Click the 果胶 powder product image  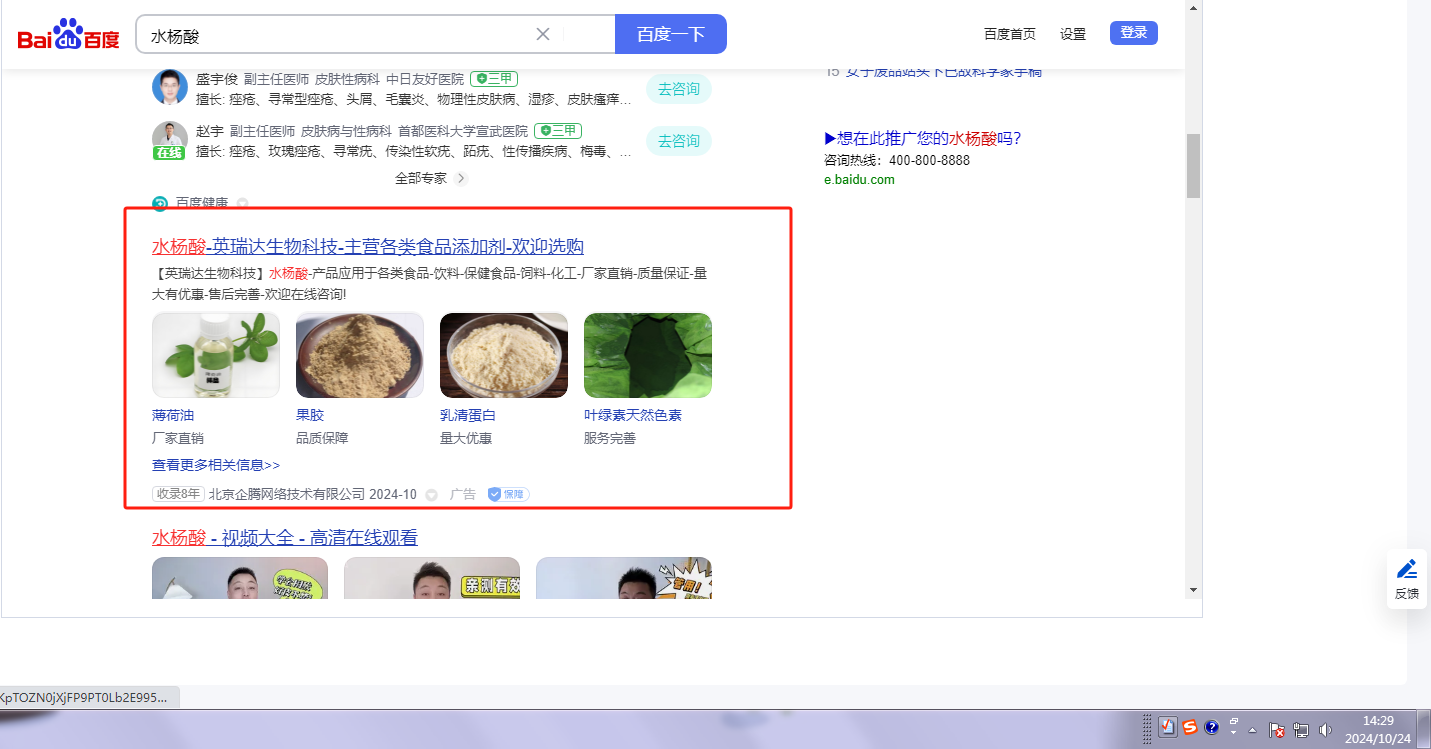360,355
